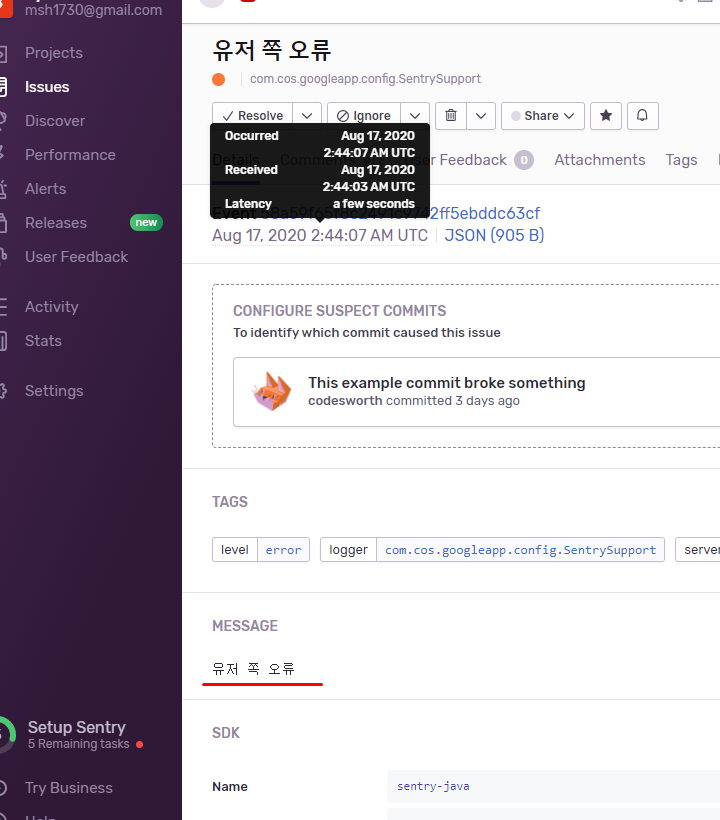Open the JSON (905 B) link
Screen dimensions: 720x820
click(494, 235)
